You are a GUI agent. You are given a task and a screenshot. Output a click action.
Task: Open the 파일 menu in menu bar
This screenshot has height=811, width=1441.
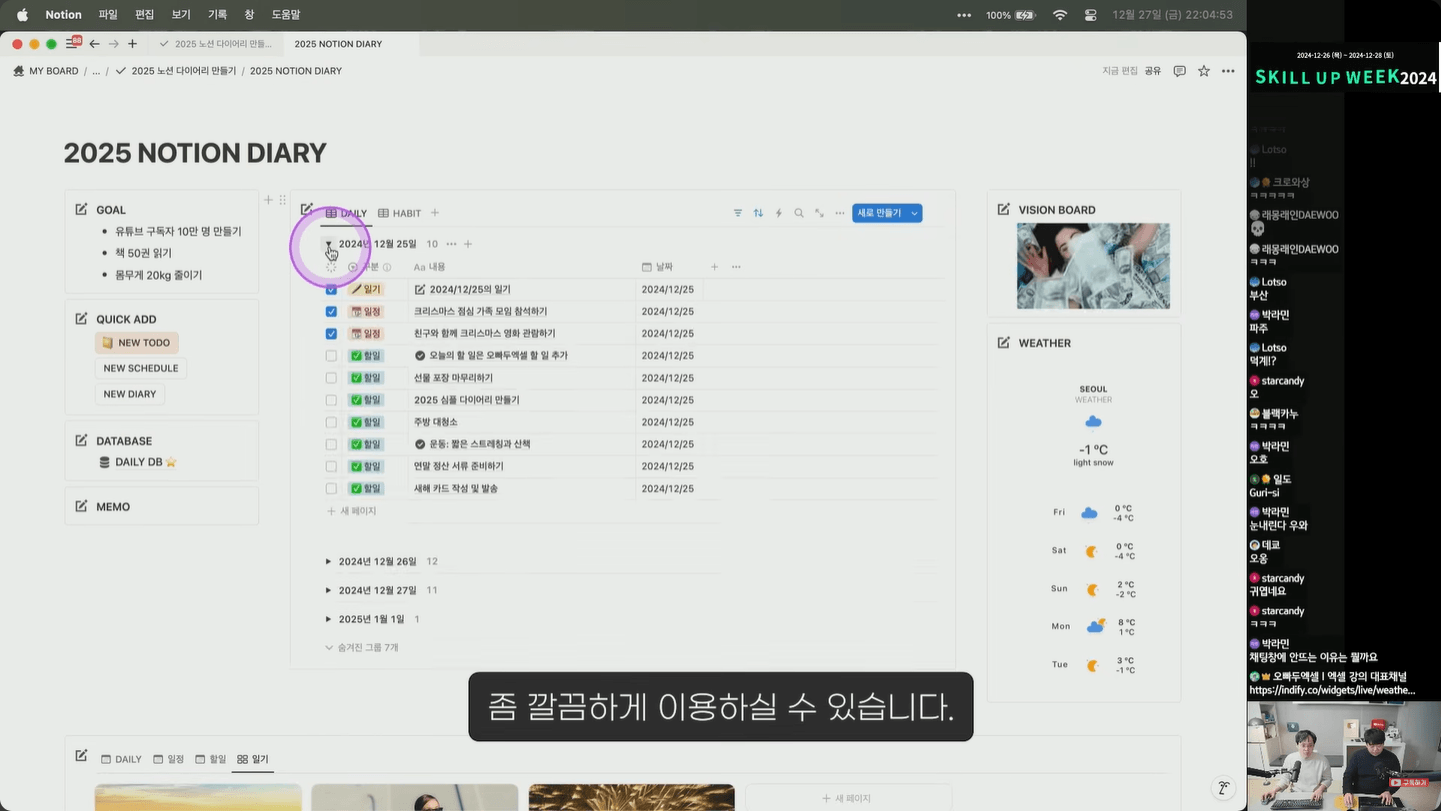[108, 15]
